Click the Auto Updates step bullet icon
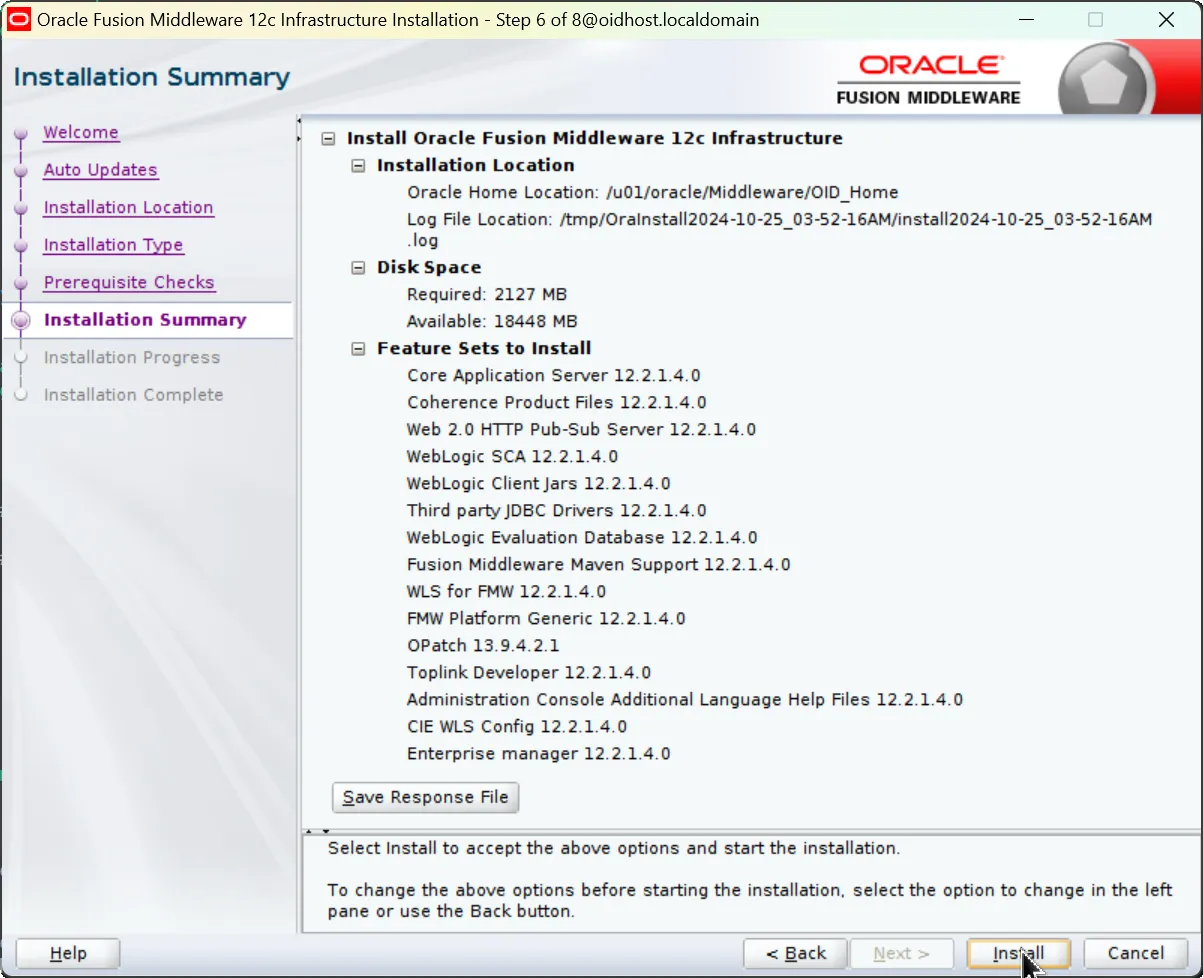 point(20,171)
